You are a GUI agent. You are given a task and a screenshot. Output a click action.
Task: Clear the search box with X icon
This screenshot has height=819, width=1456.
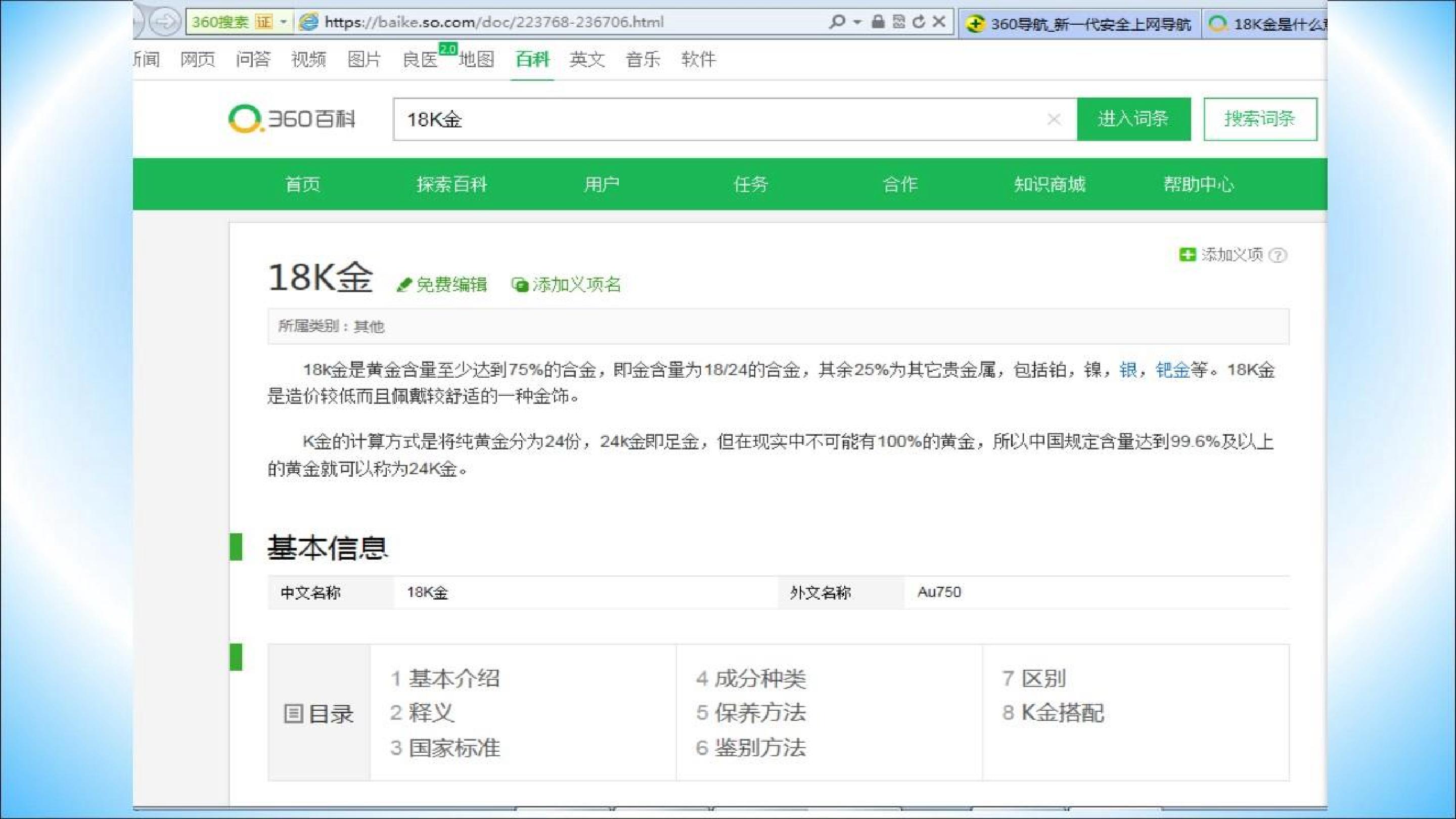pos(1054,119)
